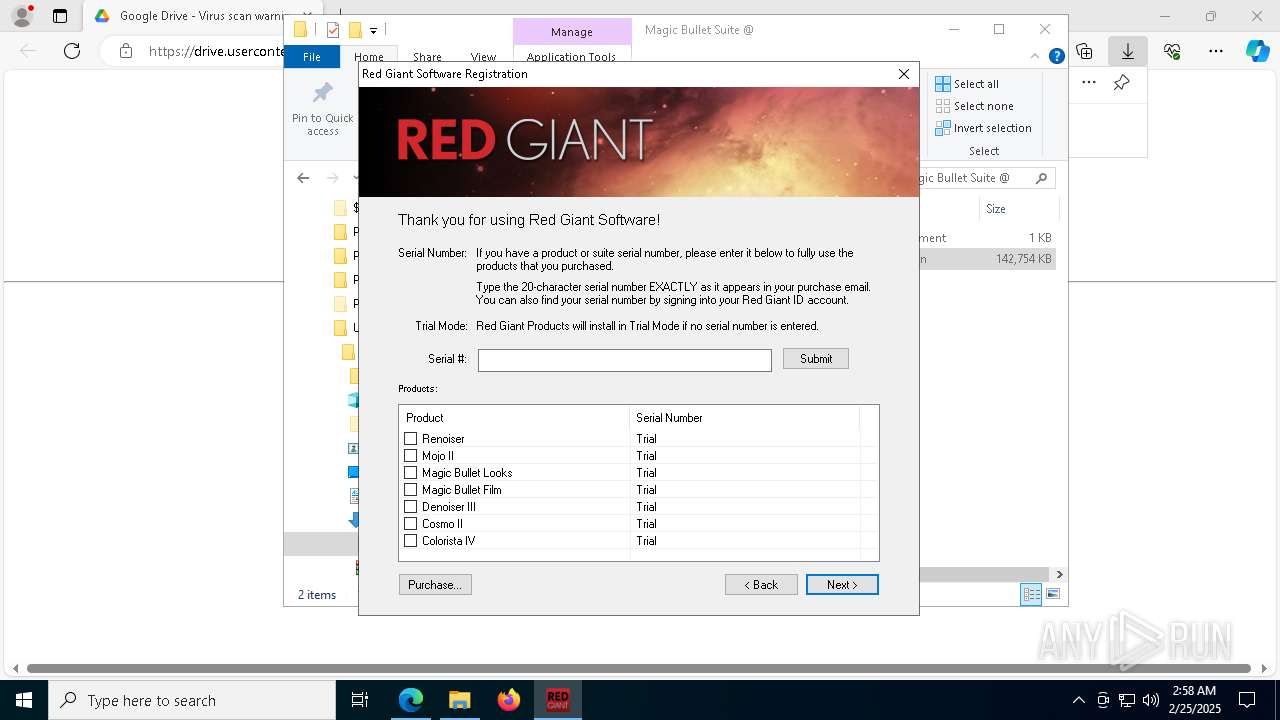Click the Product column header
The image size is (1280, 720).
(x=514, y=418)
